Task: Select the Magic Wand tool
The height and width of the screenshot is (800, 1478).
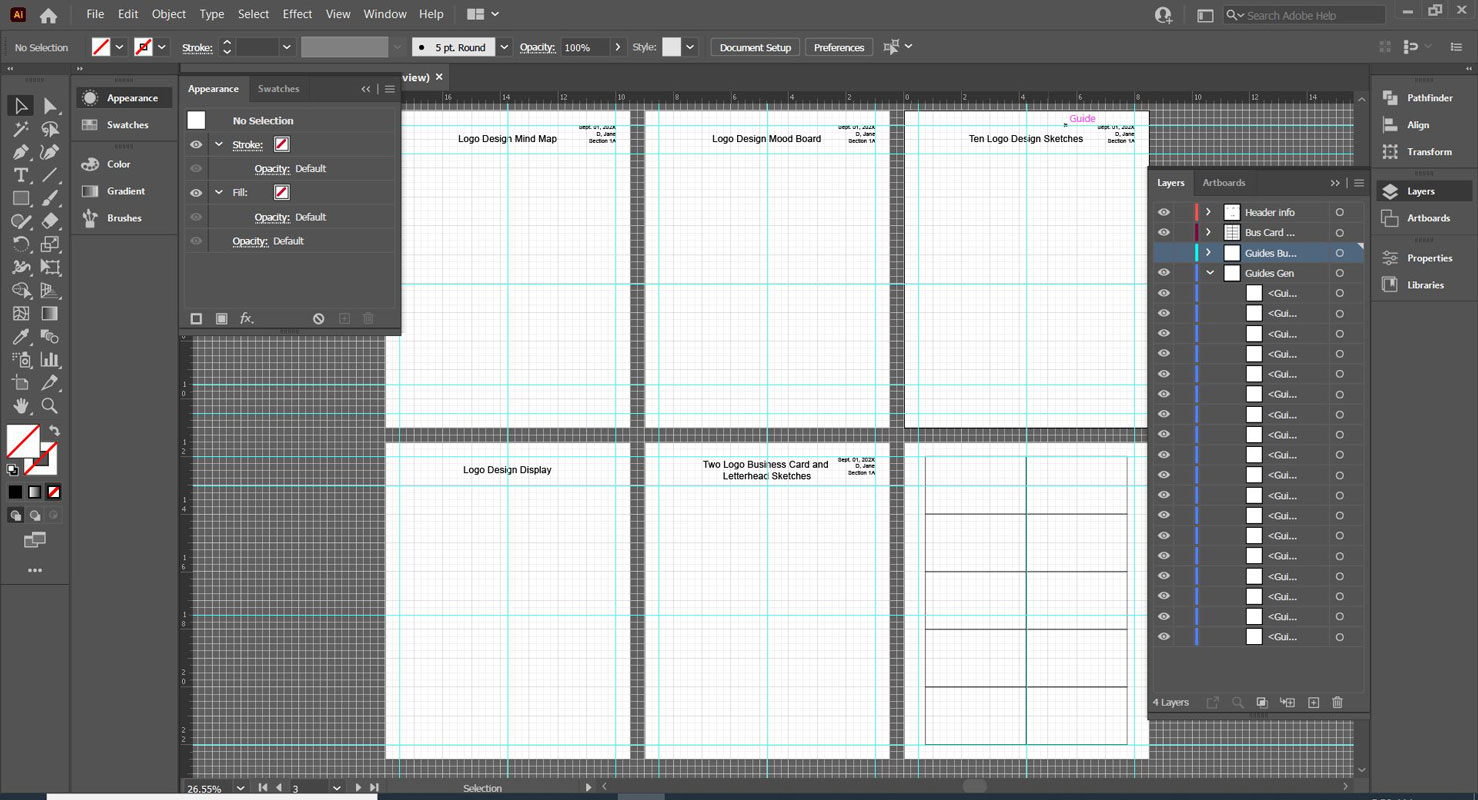Action: click(20, 129)
